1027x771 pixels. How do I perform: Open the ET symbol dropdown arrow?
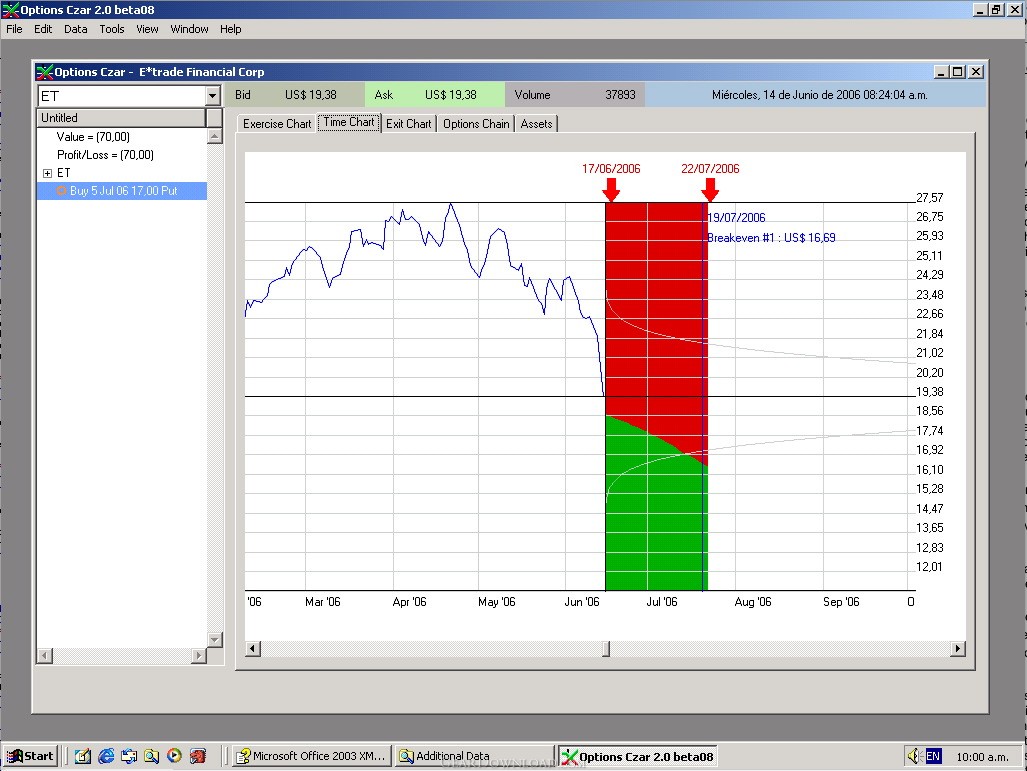(212, 96)
